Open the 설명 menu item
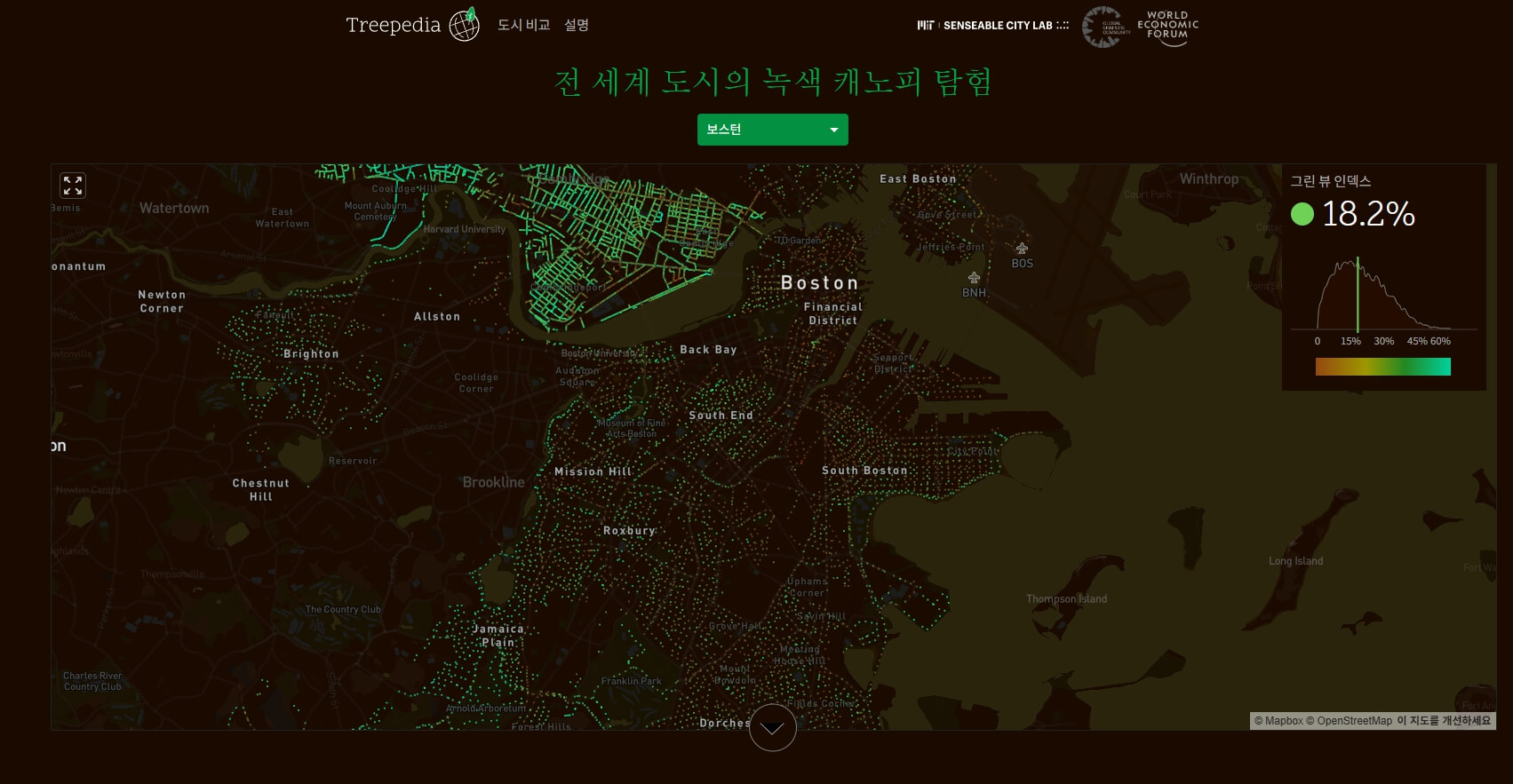 (577, 25)
